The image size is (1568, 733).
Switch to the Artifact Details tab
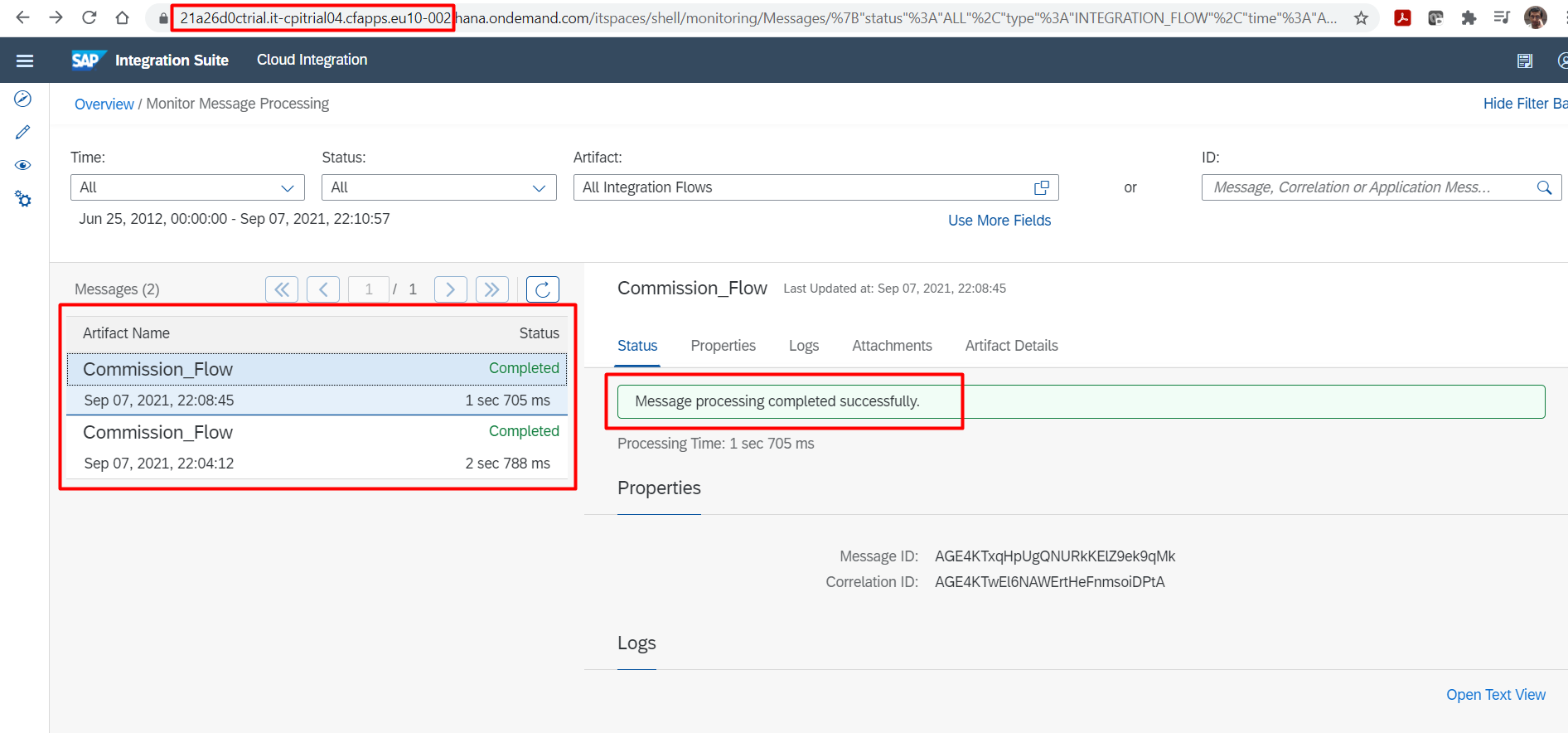[1012, 346]
